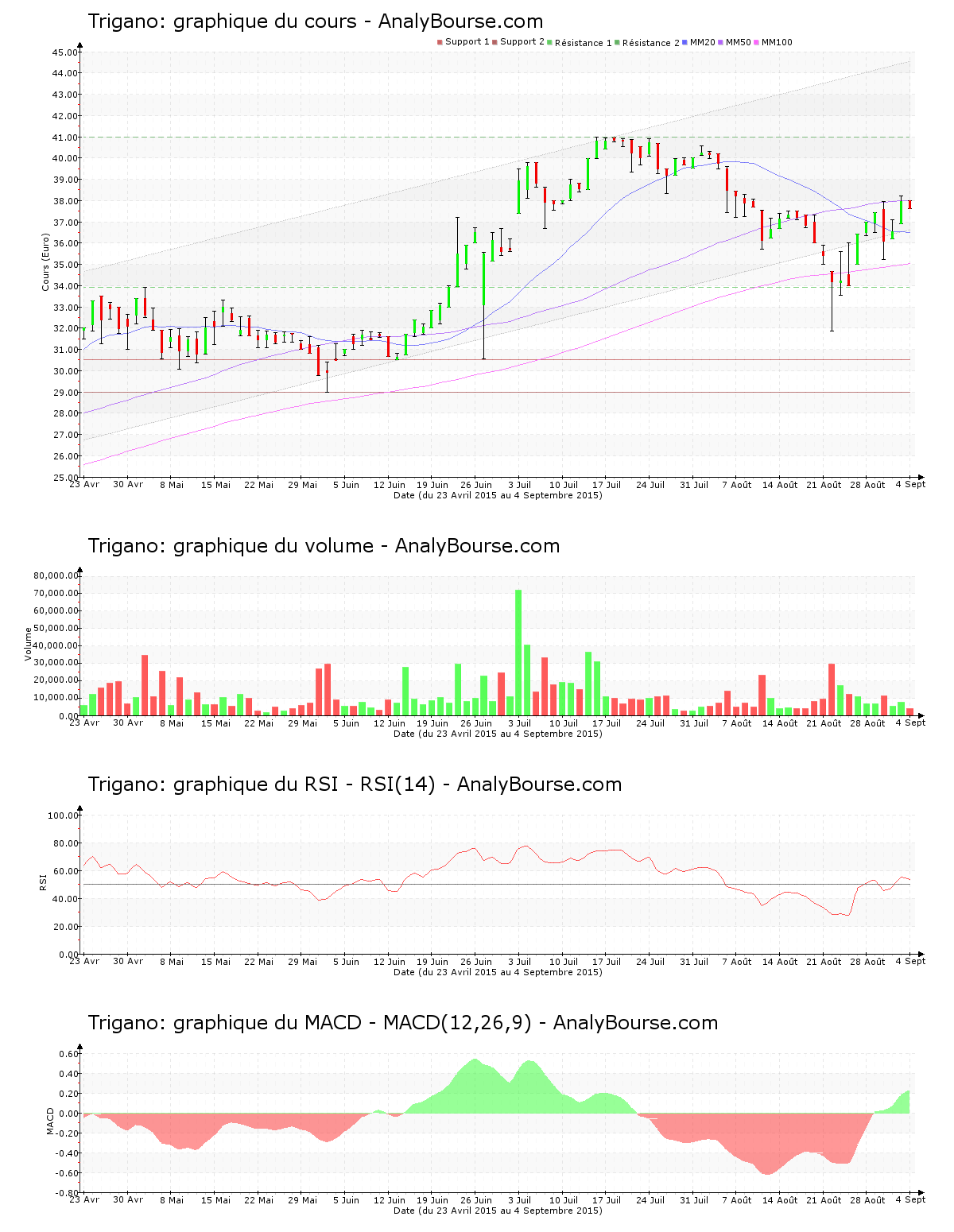Click the 'RSI' y-axis label

43,881
